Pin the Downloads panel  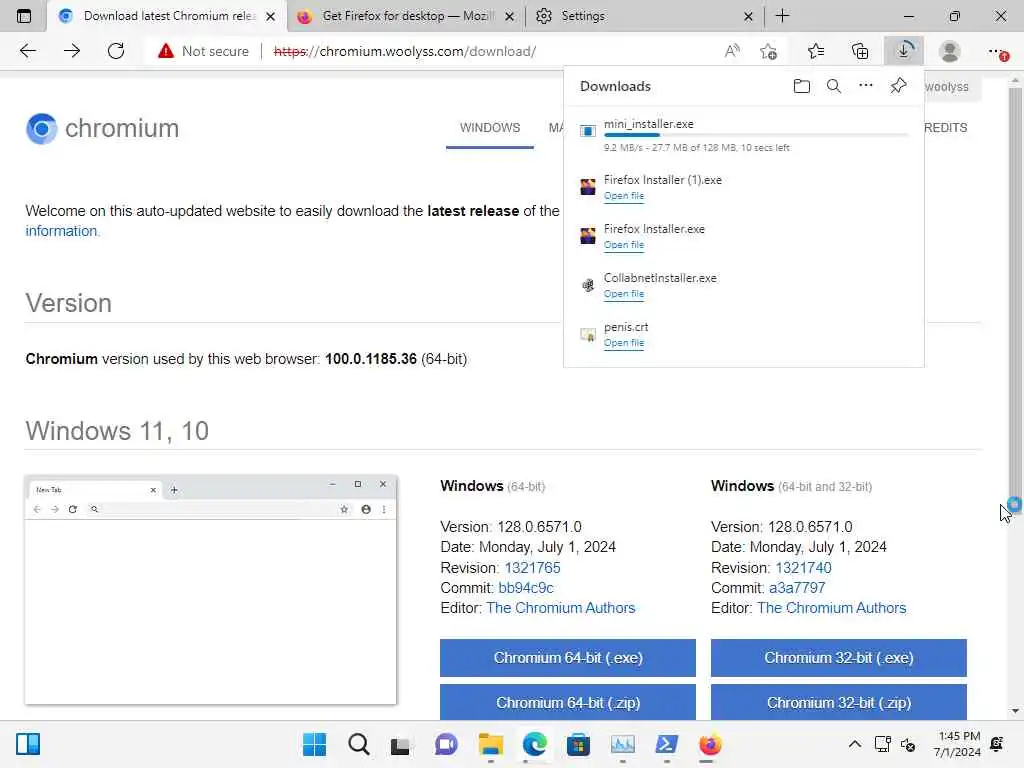899,86
